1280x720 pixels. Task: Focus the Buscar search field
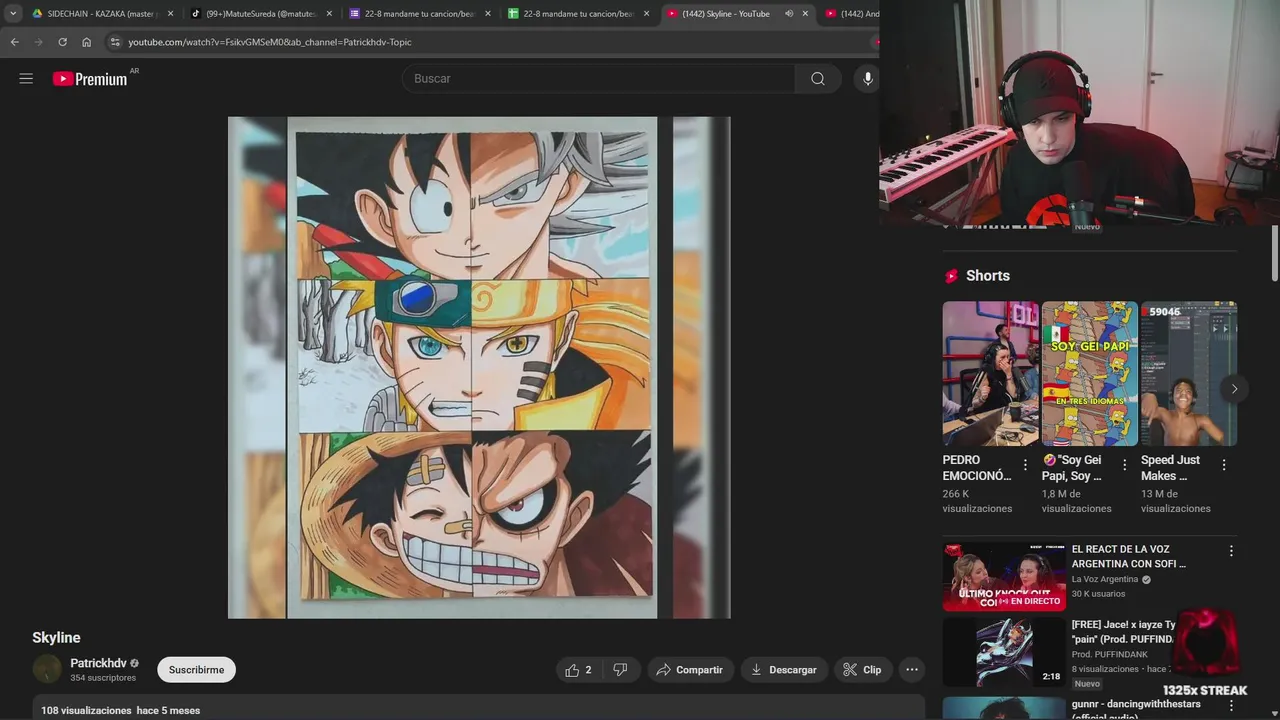(x=600, y=79)
